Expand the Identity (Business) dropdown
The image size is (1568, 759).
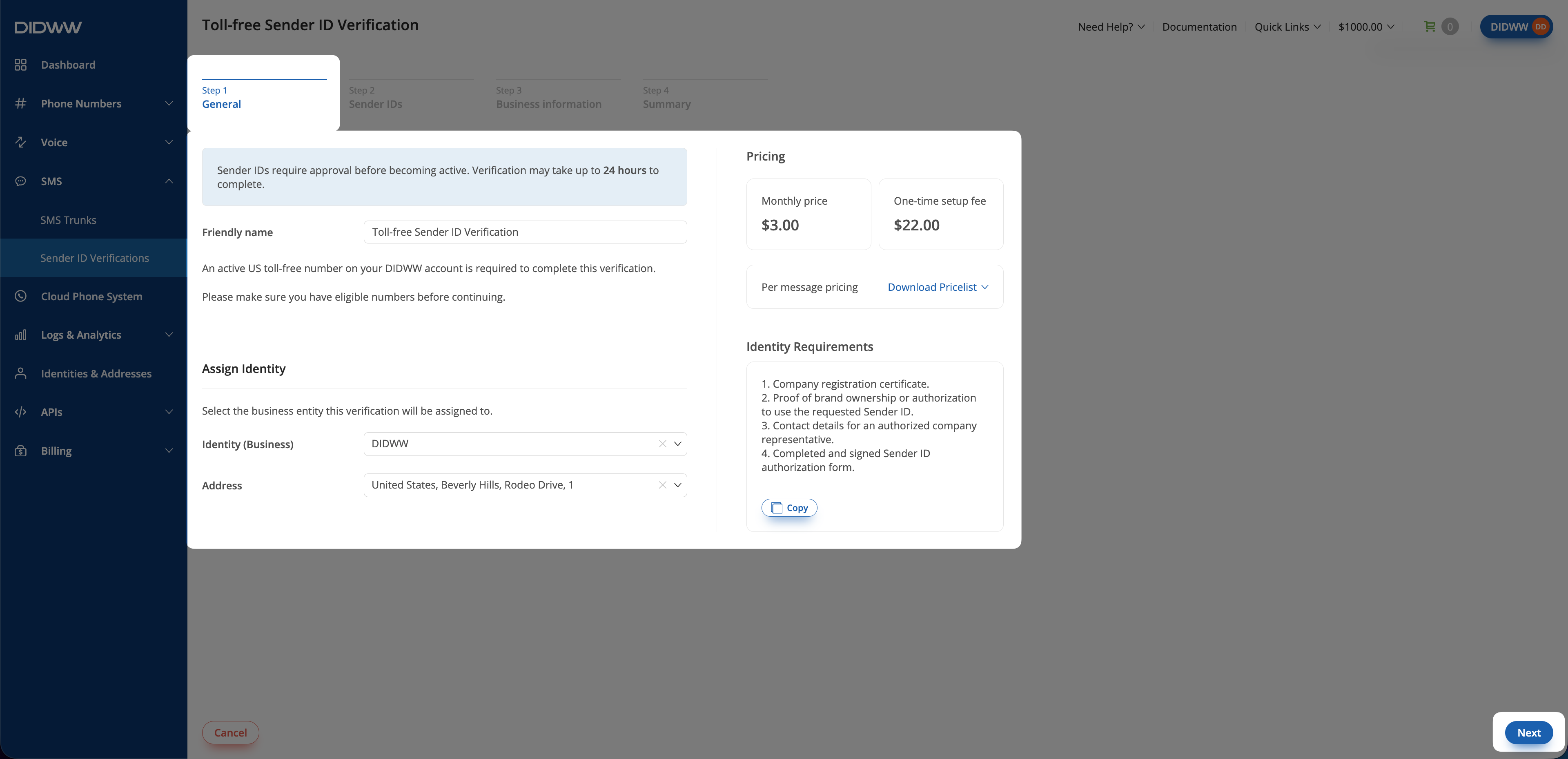pos(677,444)
